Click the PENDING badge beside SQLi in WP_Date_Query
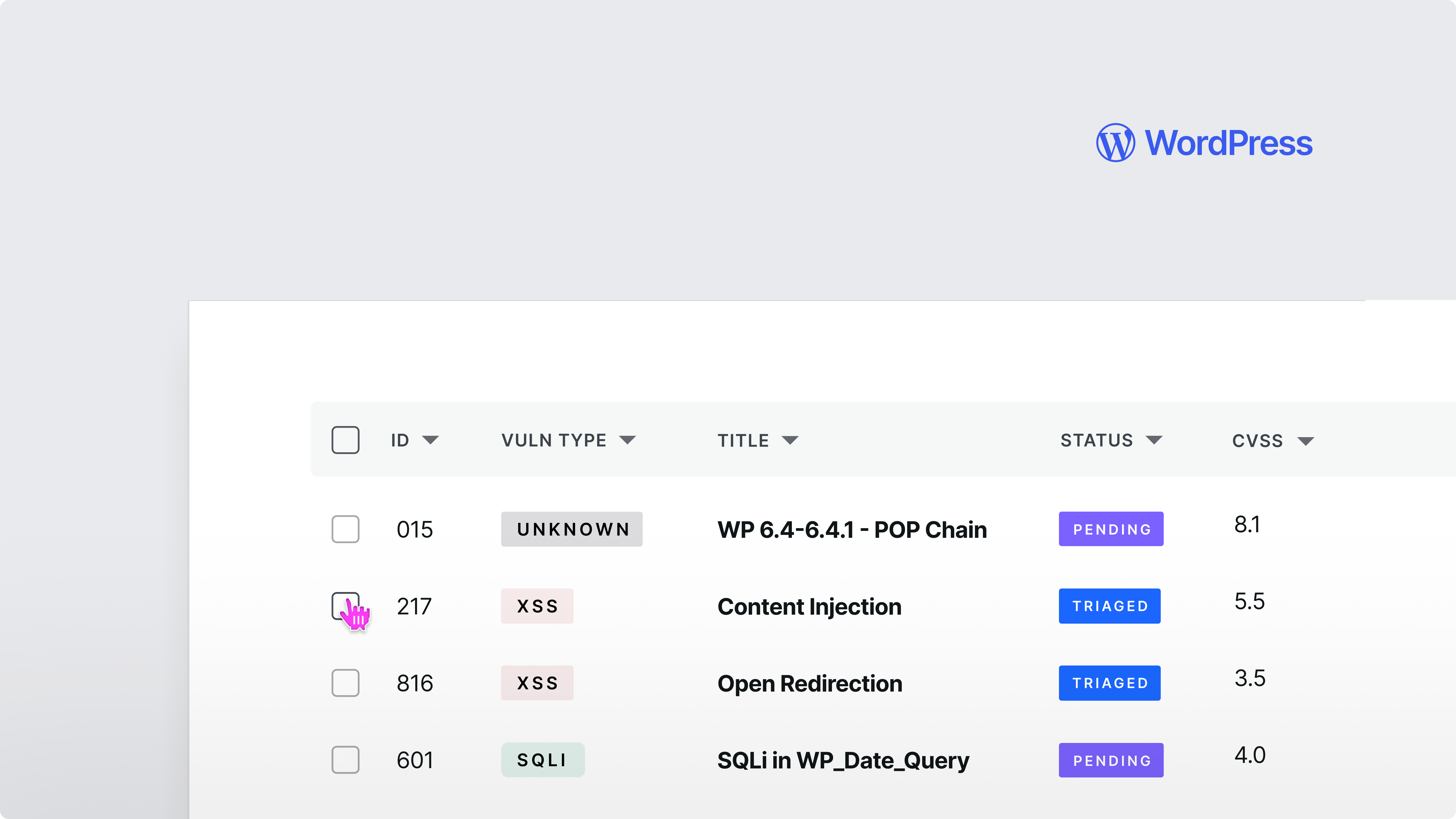The width and height of the screenshot is (1456, 819). [x=1111, y=760]
